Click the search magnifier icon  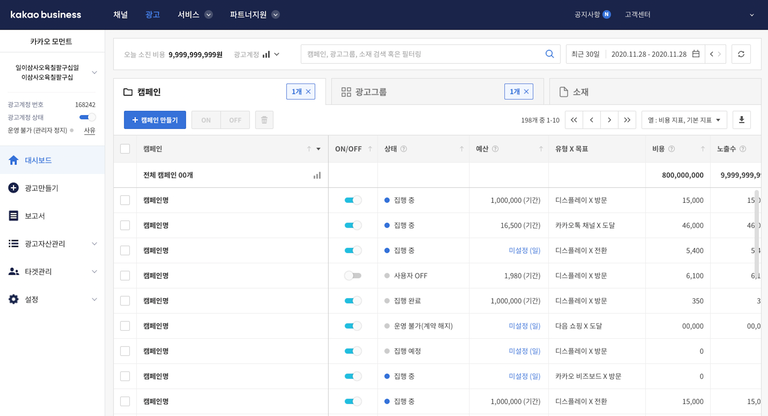[x=549, y=54]
